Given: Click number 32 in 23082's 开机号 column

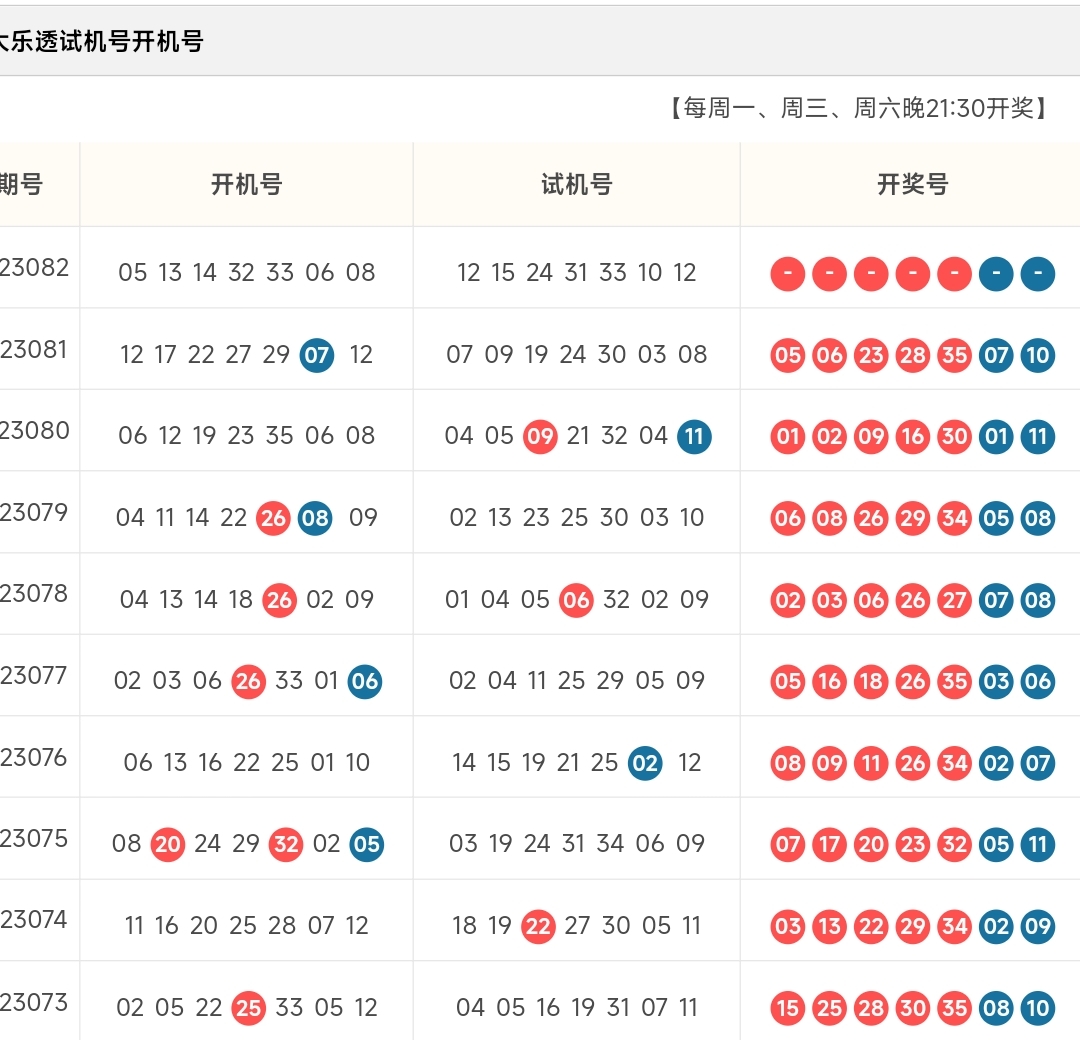Looking at the screenshot, I should (x=241, y=273).
